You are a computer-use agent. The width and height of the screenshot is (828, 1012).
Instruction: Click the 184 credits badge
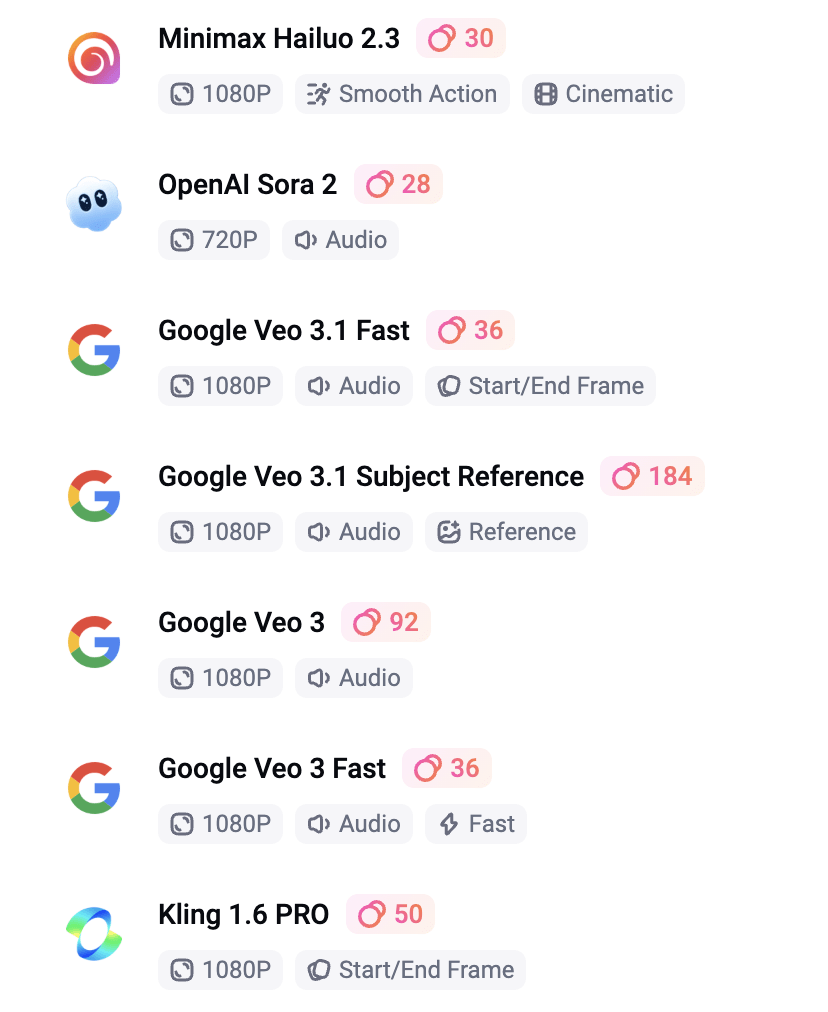tap(652, 477)
